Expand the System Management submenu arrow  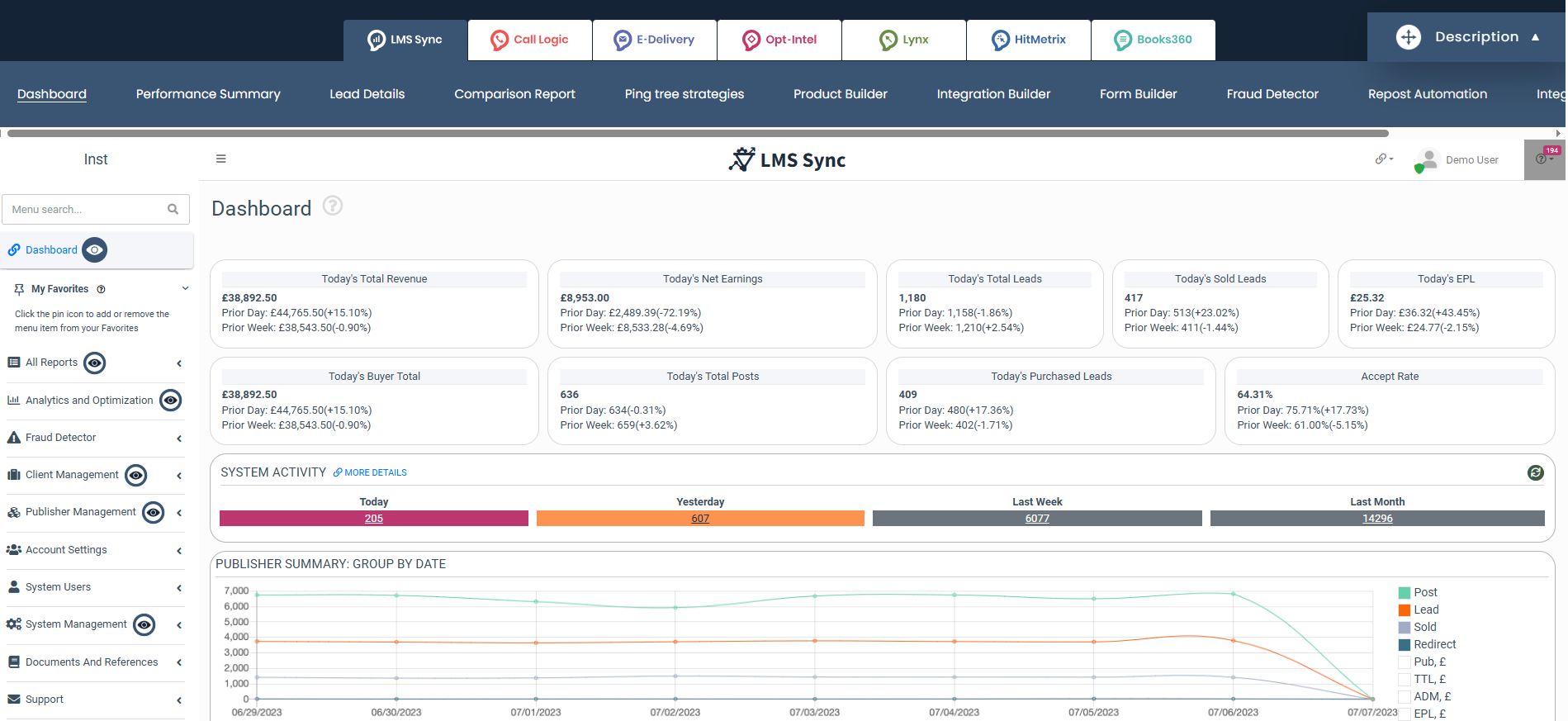tap(179, 625)
